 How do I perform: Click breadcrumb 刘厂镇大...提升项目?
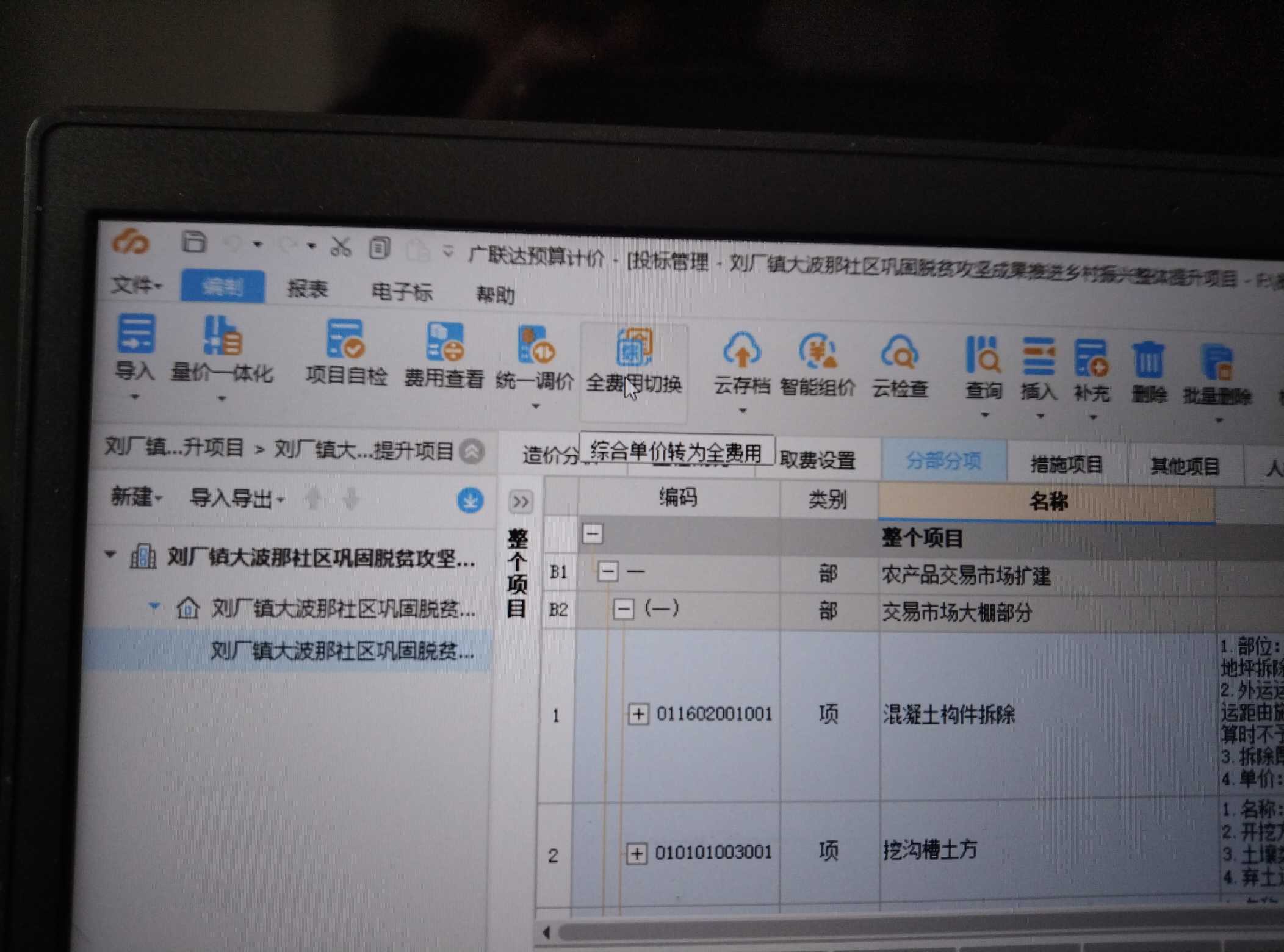click(x=364, y=450)
